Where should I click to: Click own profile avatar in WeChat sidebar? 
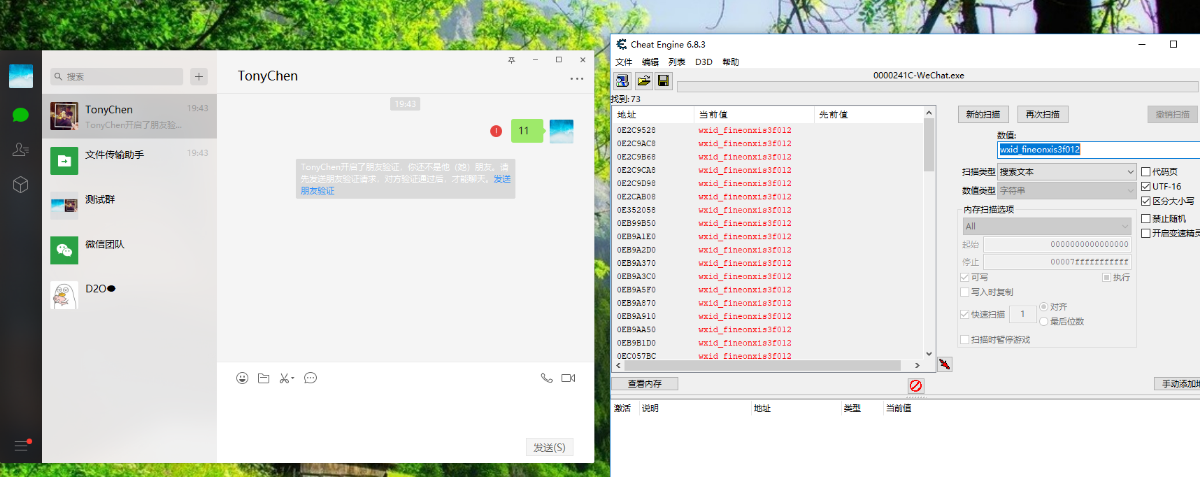[x=21, y=76]
